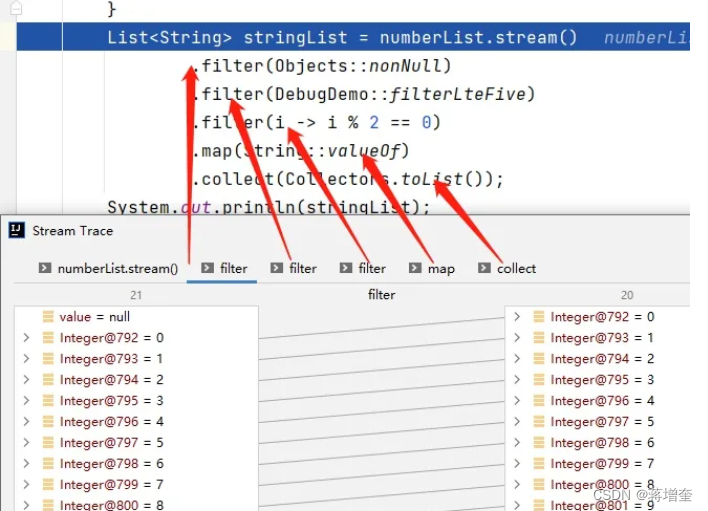This screenshot has height=511, width=708.
Task: Expand left Integer@792 = 0 row
Action: tap(26, 338)
